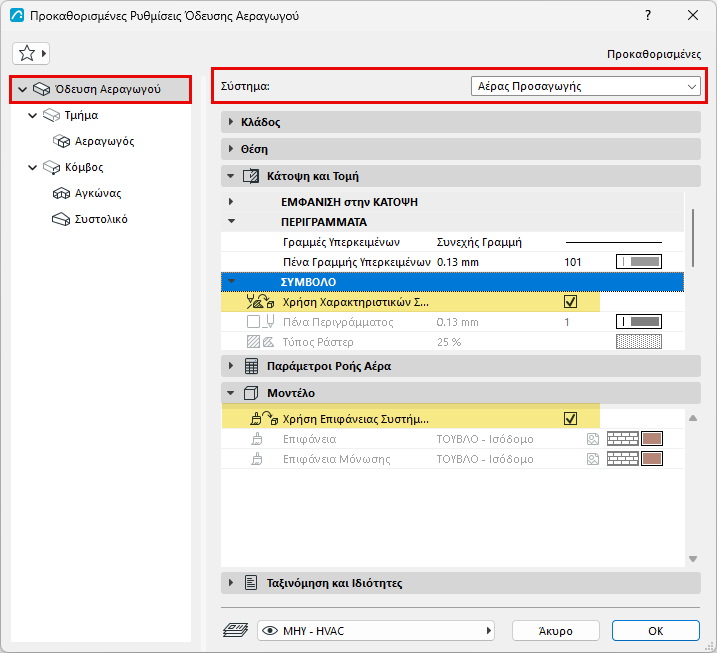Click the Αγκώνας elbow icon
Viewport: 717px width, 653px height.
[x=61, y=193]
